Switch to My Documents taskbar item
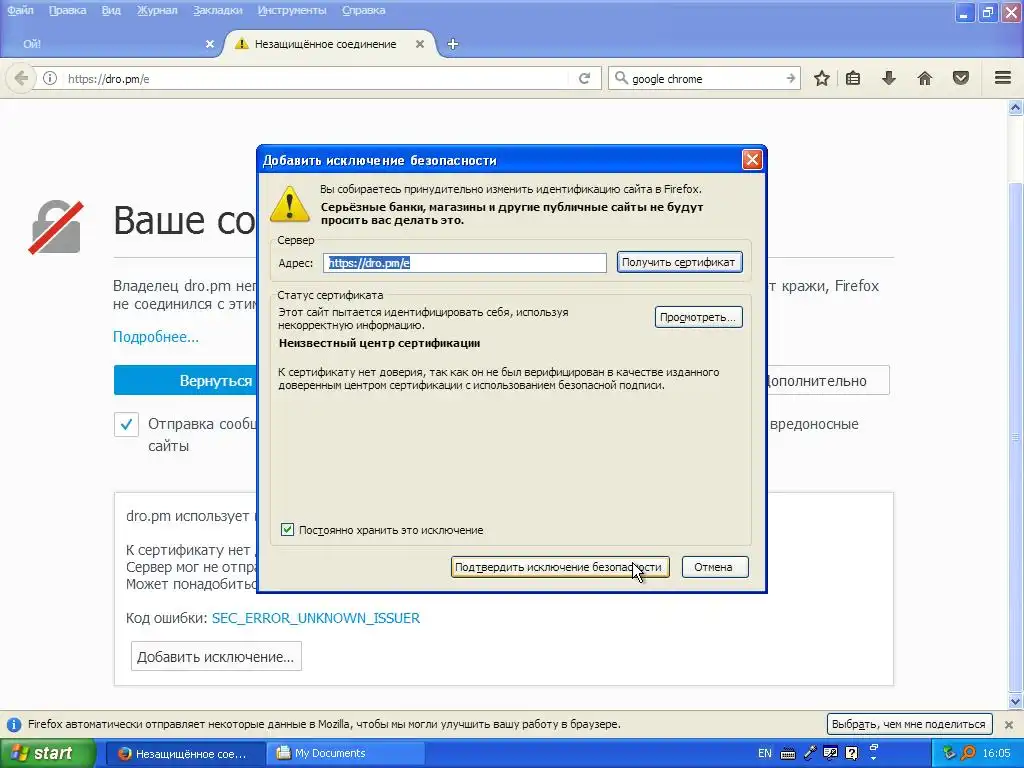 345,753
